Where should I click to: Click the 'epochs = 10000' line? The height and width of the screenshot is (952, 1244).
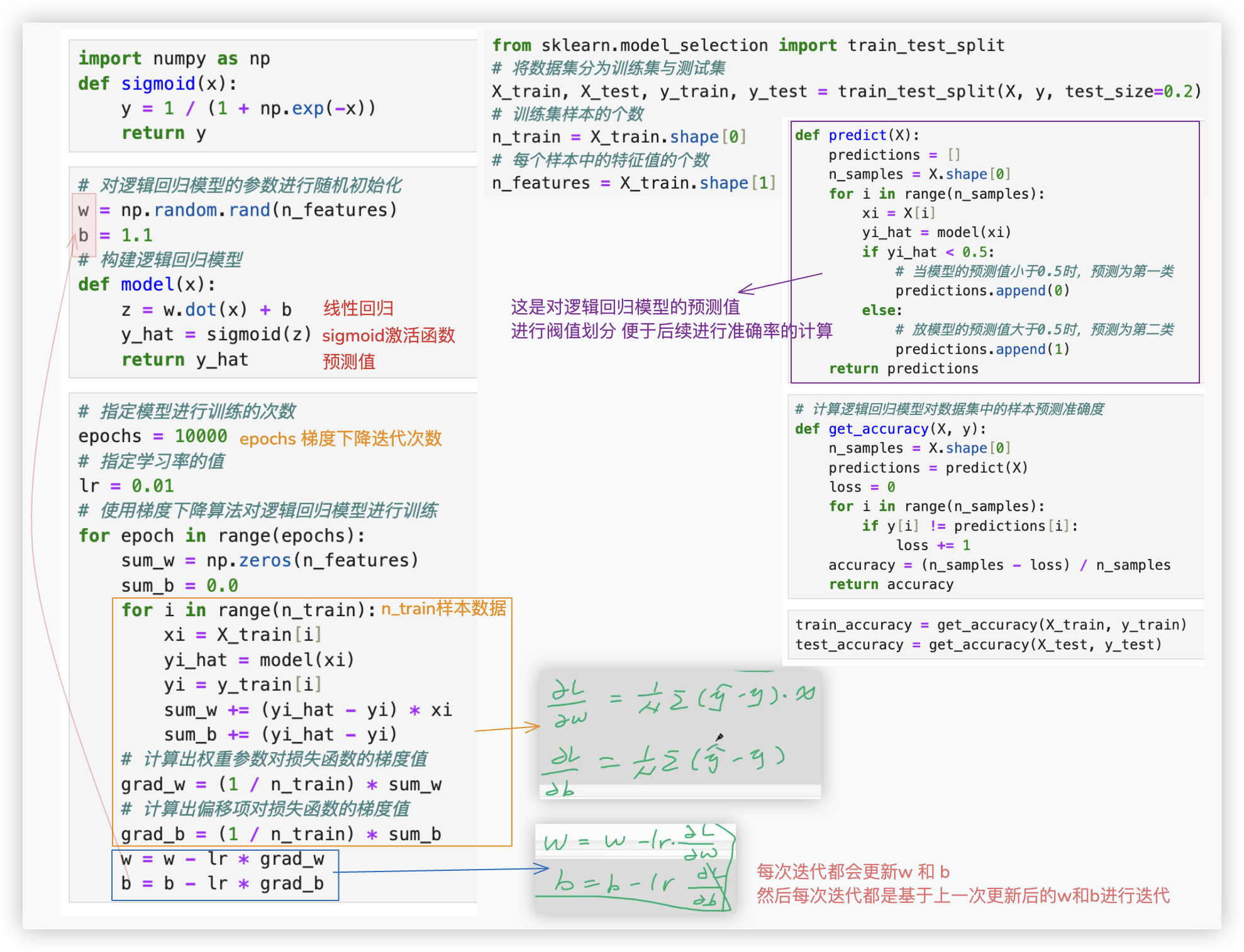152,436
